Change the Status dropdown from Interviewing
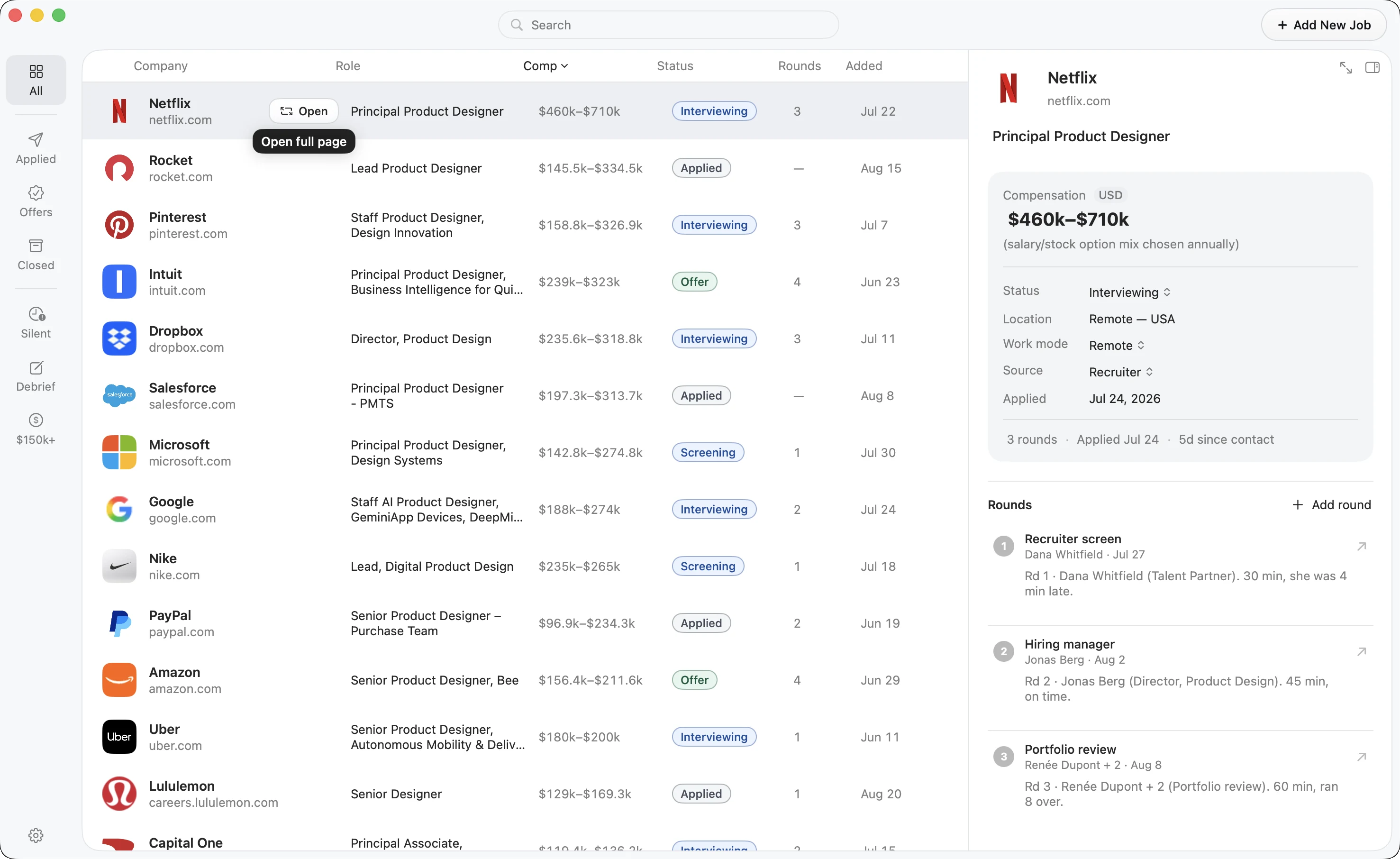The height and width of the screenshot is (859, 1400). tap(1129, 292)
